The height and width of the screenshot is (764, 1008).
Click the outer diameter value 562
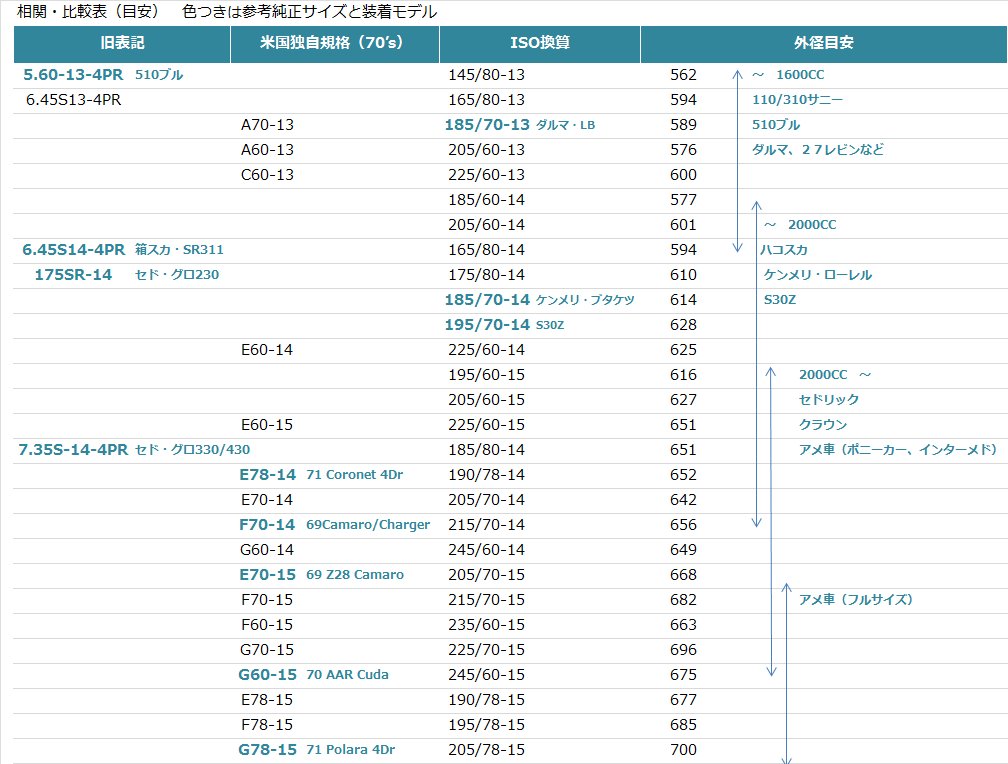coord(683,75)
